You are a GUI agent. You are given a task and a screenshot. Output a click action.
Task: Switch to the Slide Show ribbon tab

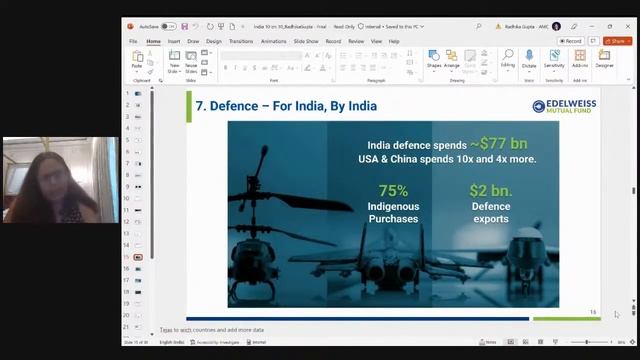[x=306, y=41]
